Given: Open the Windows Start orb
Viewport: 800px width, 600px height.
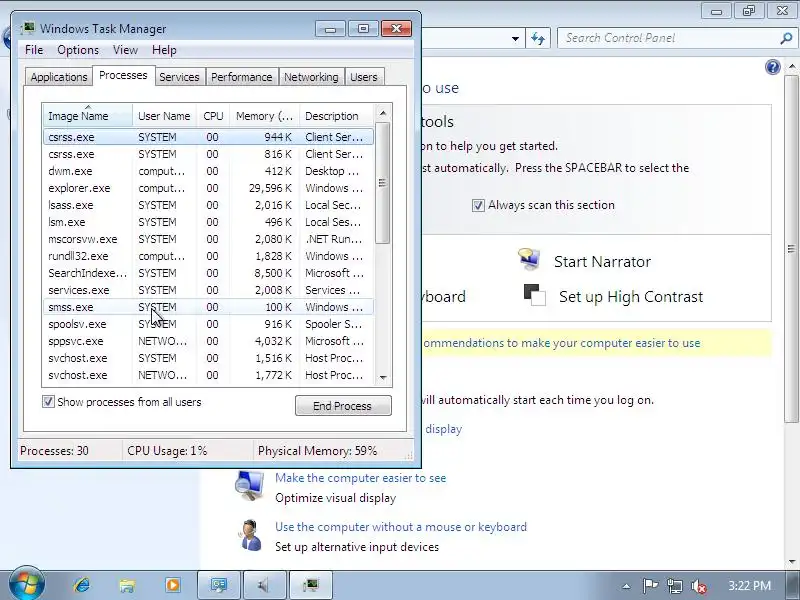Looking at the screenshot, I should click(x=27, y=584).
